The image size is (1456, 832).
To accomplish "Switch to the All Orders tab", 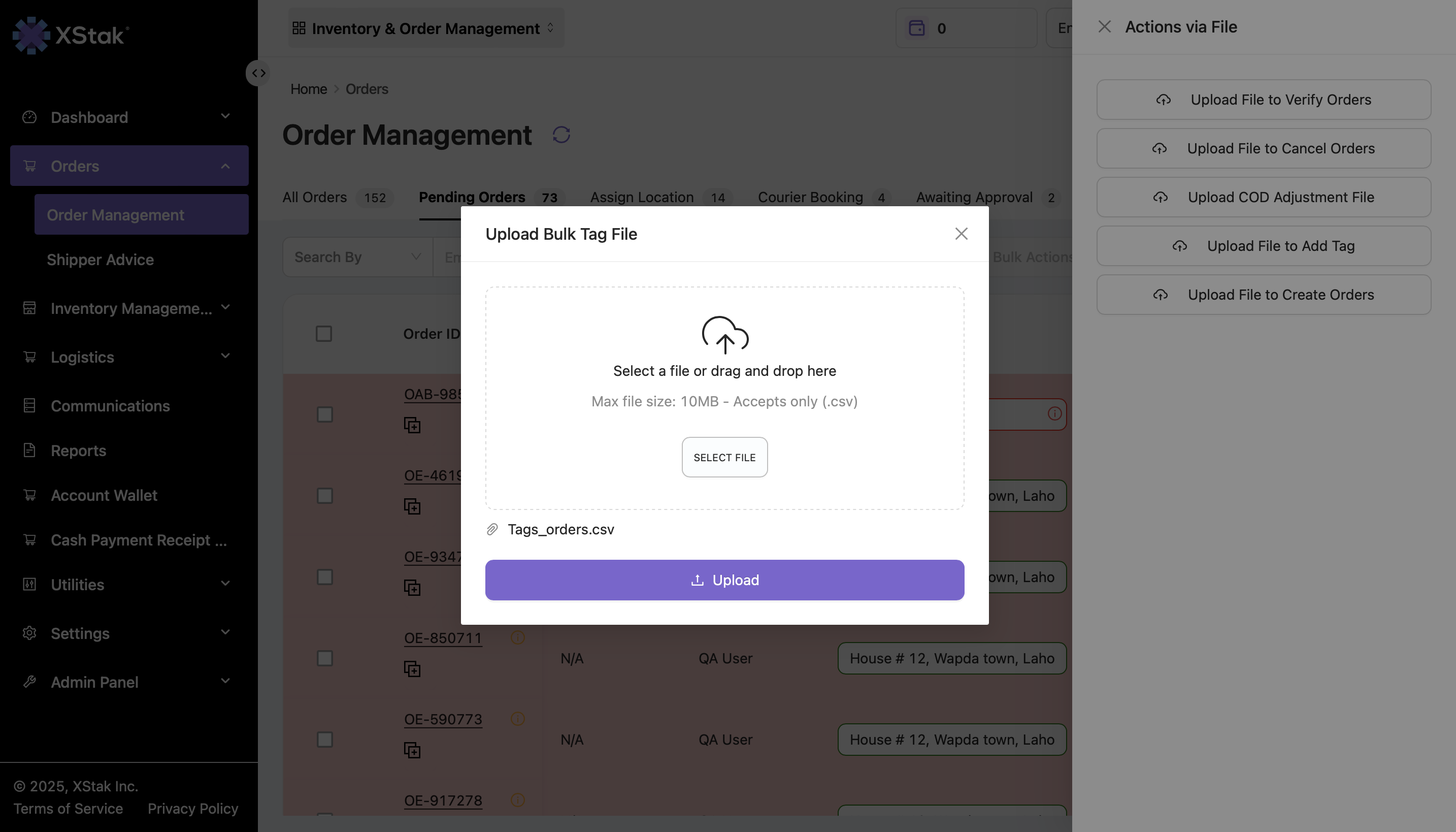I will coord(314,197).
